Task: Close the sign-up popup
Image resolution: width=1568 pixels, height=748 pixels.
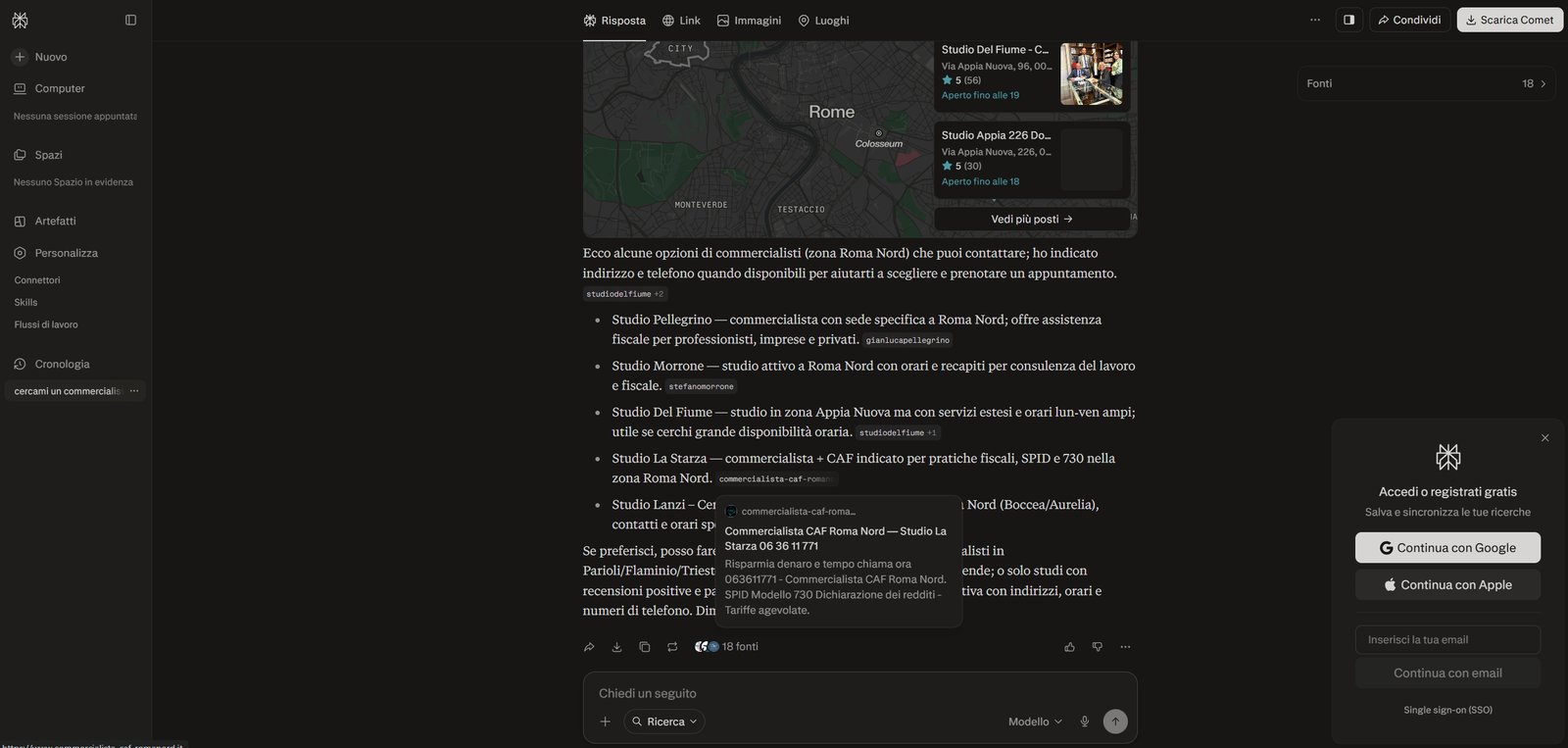Action: (x=1545, y=438)
